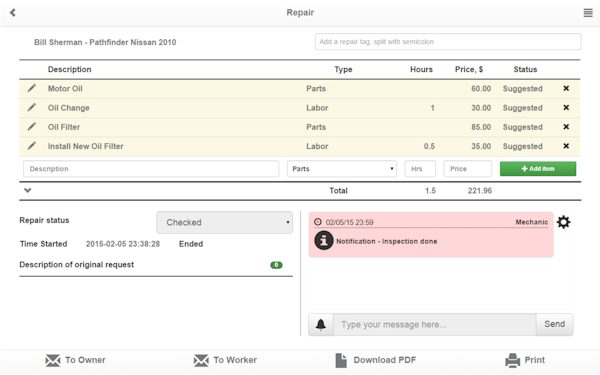Click the Hrs input field
This screenshot has width=600, height=375.
click(420, 169)
